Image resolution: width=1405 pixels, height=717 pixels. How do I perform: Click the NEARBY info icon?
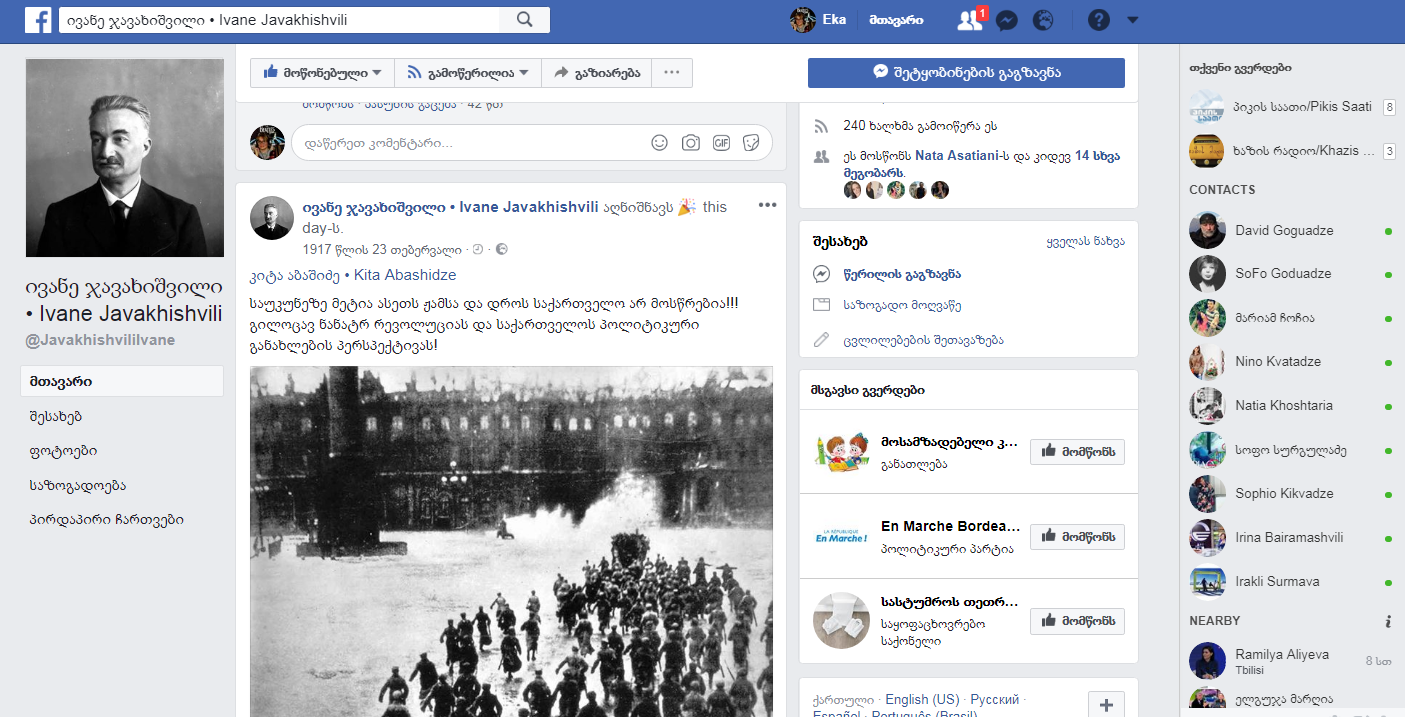pyautogui.click(x=1388, y=621)
